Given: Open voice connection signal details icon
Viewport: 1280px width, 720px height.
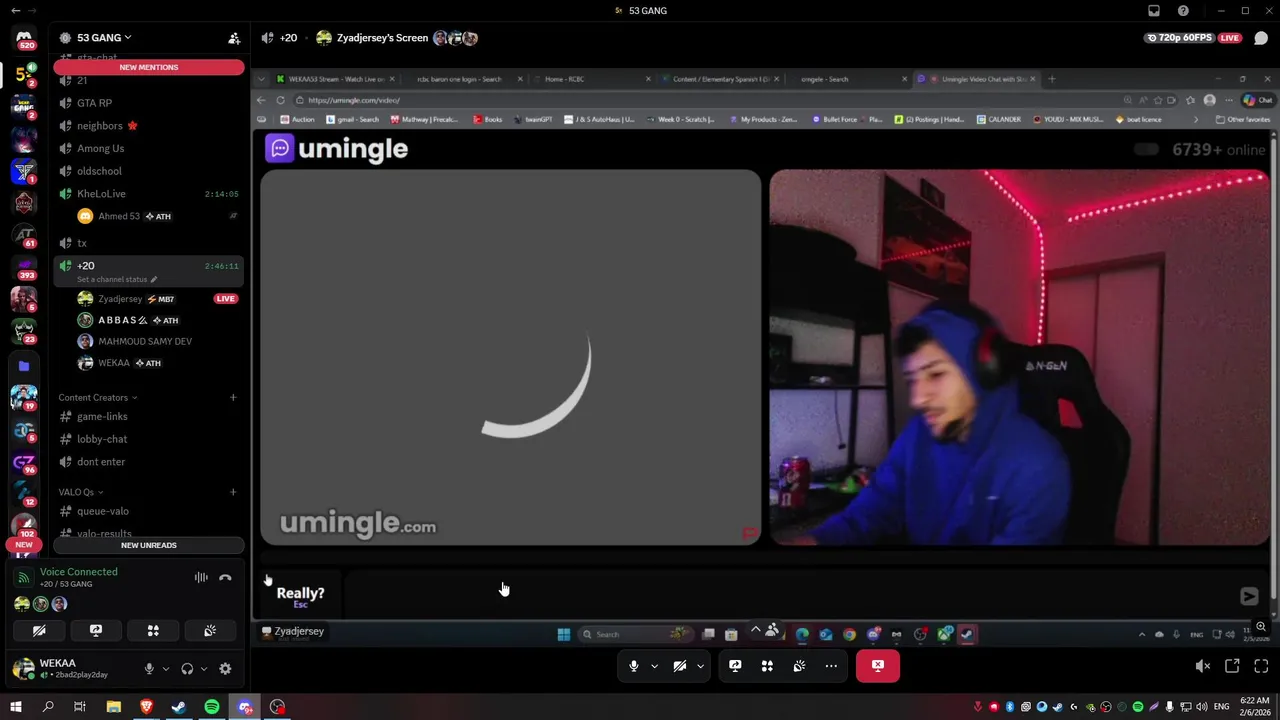Looking at the screenshot, I should coord(22,578).
